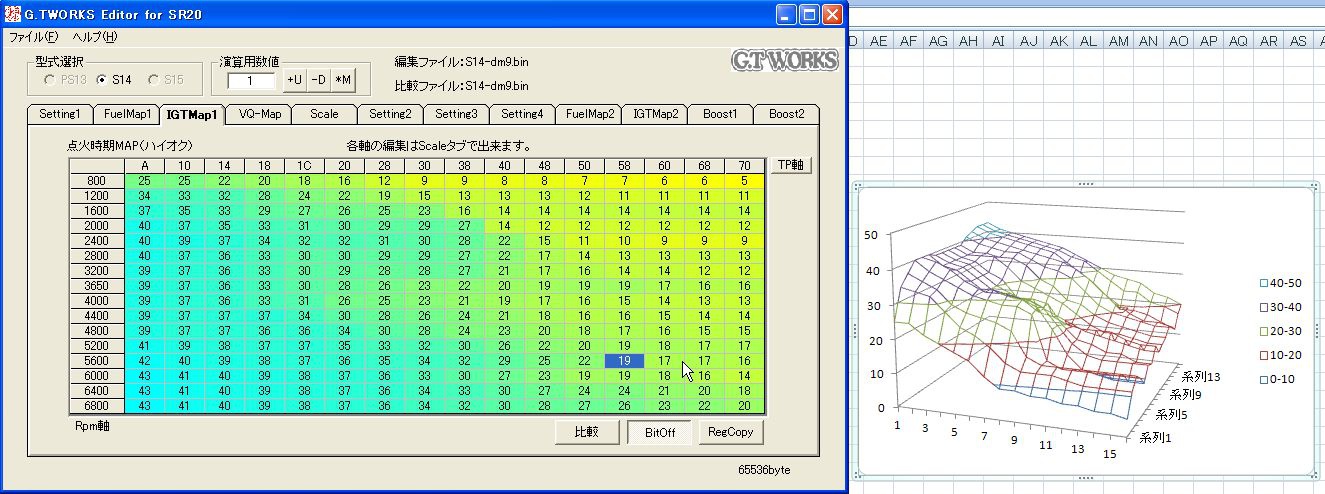Switch to the Setting1 tab

pyautogui.click(x=59, y=114)
